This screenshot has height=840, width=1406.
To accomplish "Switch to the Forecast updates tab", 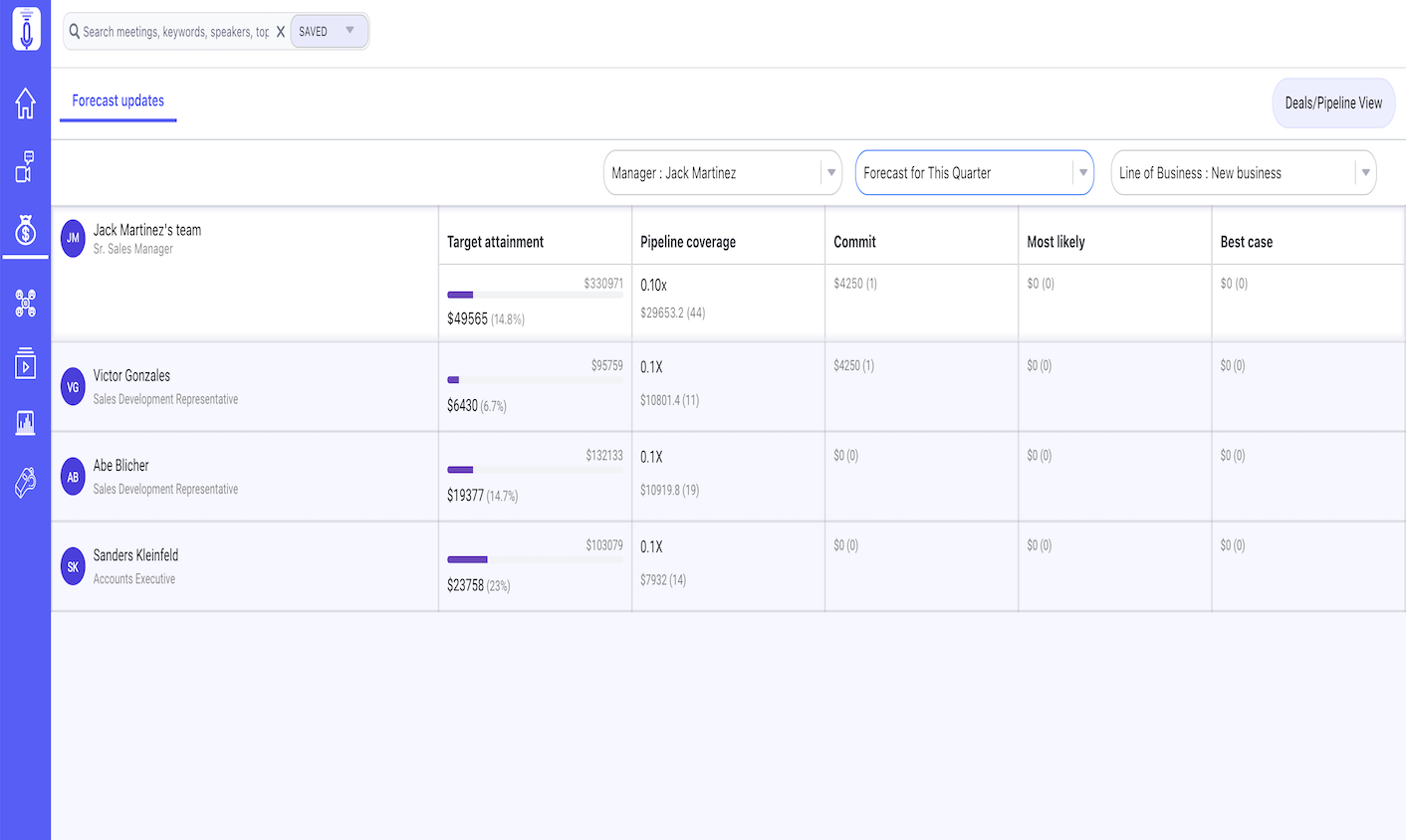I will tap(118, 101).
